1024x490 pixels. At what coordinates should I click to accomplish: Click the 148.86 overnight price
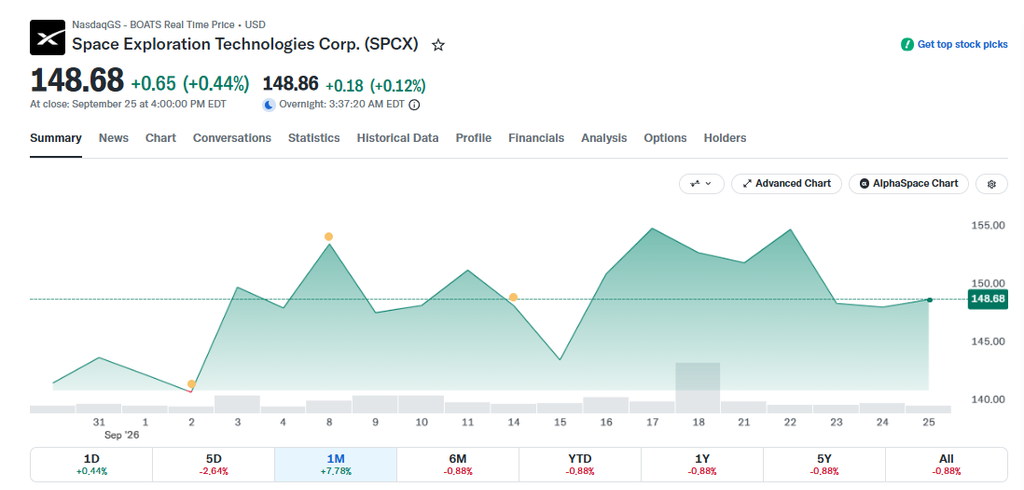coord(291,84)
